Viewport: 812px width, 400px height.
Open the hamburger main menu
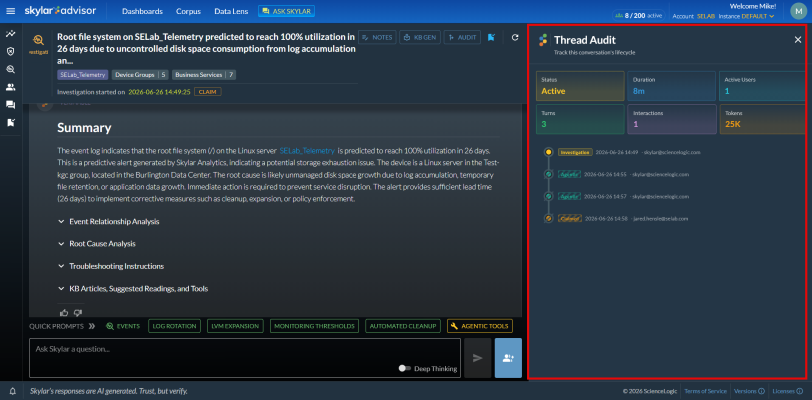pyautogui.click(x=10, y=11)
